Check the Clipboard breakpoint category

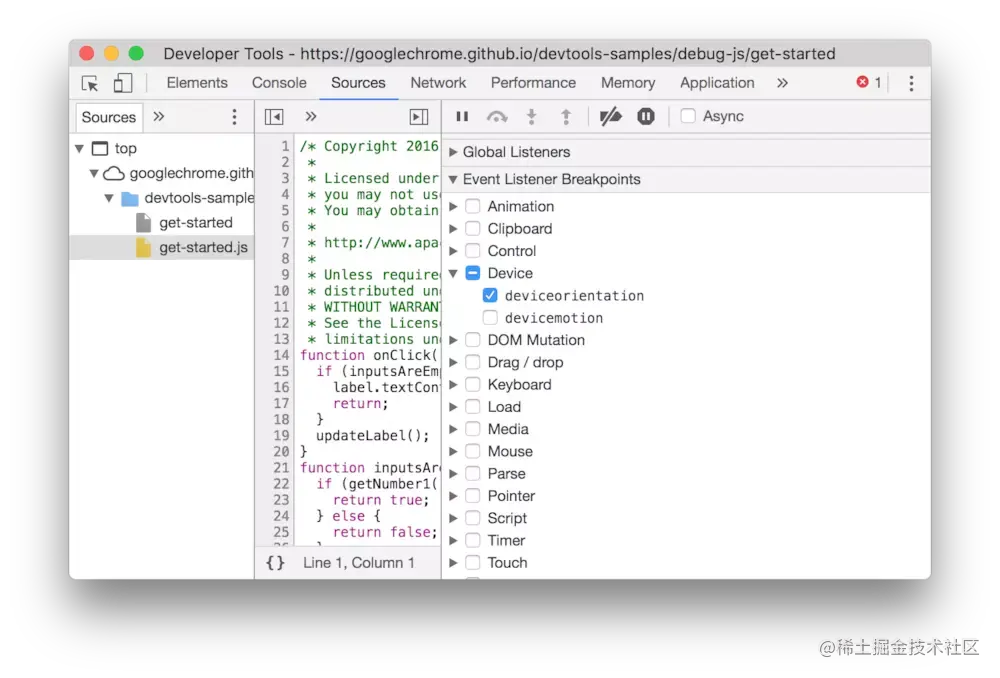click(x=473, y=228)
